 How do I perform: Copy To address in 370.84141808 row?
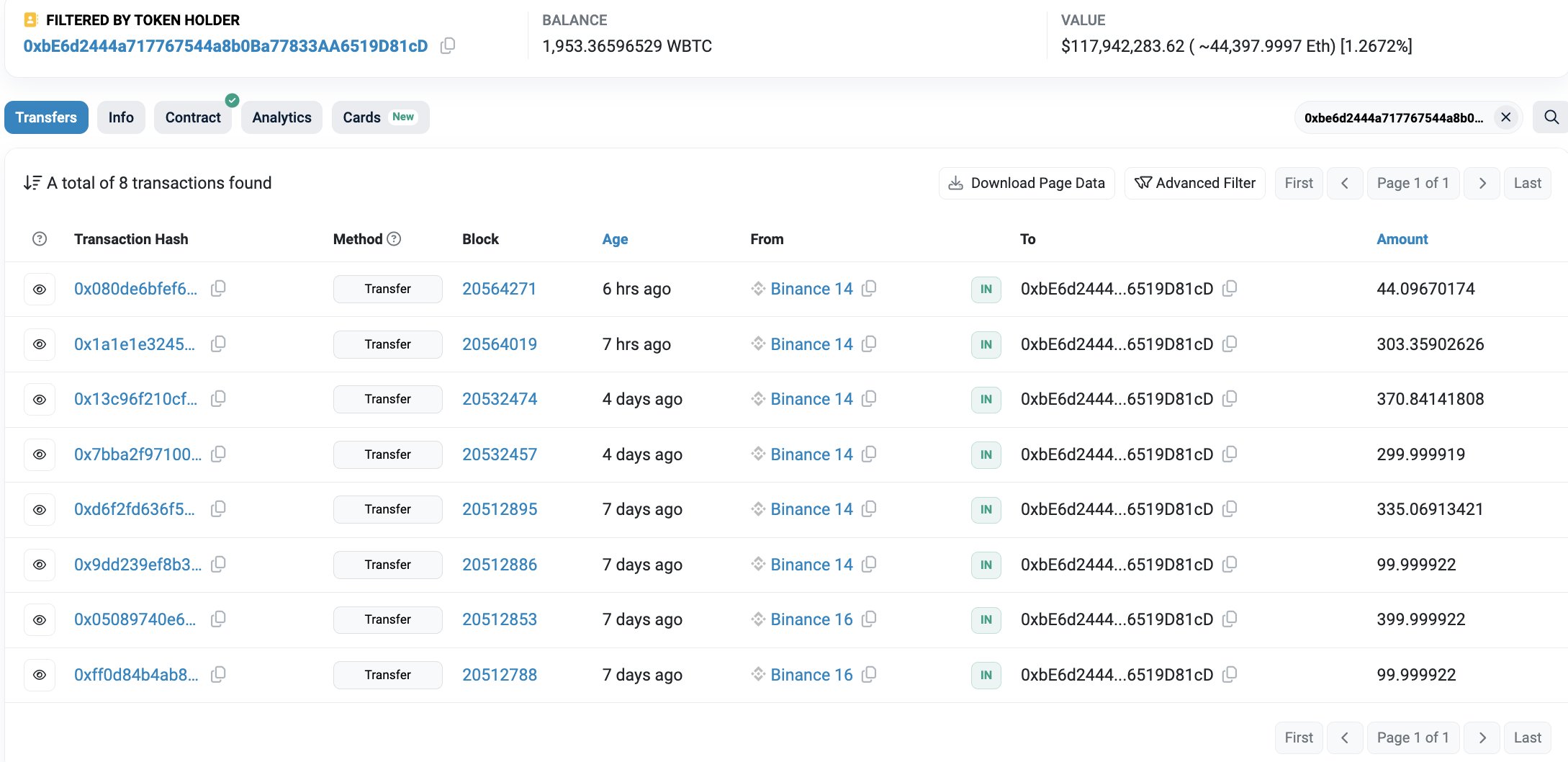point(1230,399)
